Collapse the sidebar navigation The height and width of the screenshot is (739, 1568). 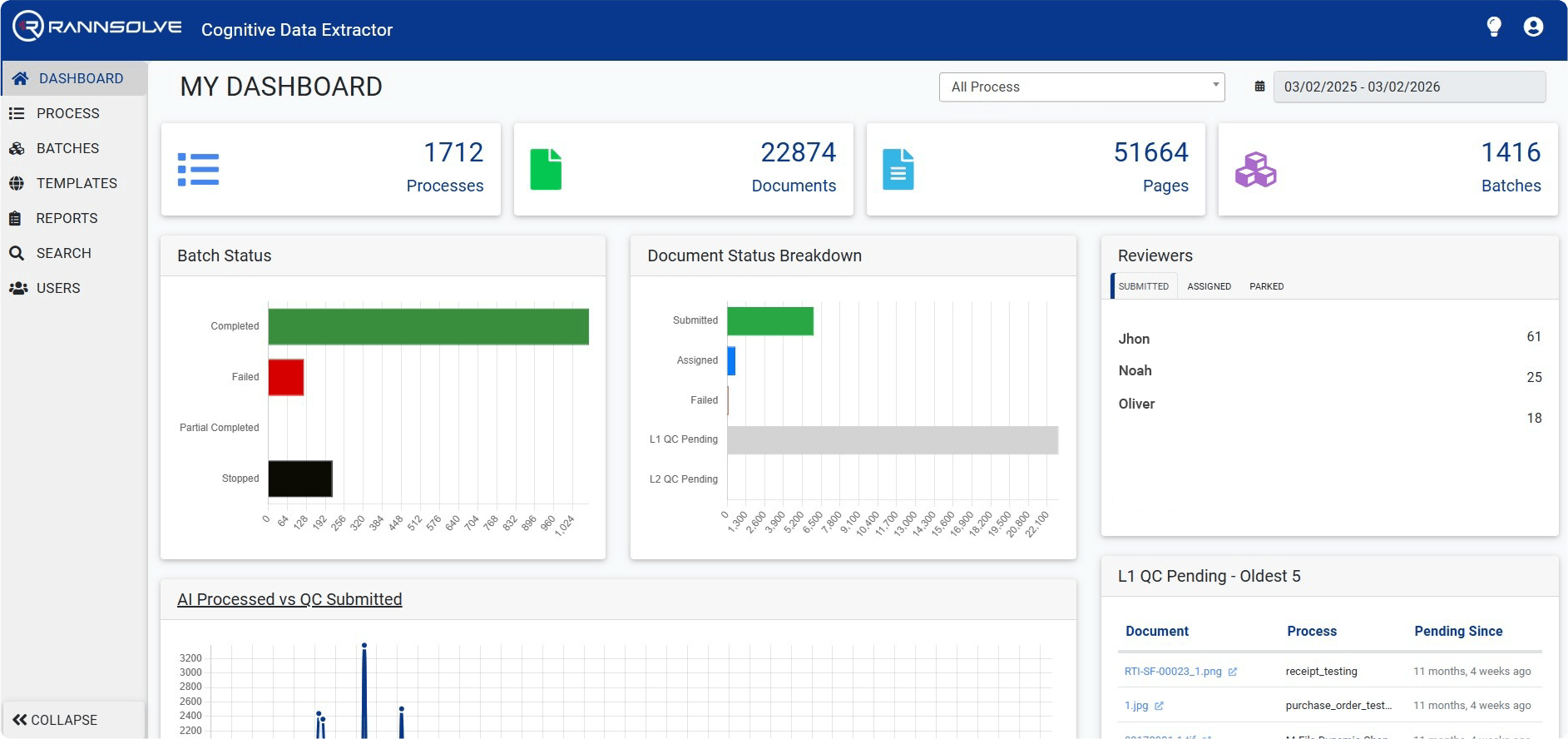[x=56, y=720]
